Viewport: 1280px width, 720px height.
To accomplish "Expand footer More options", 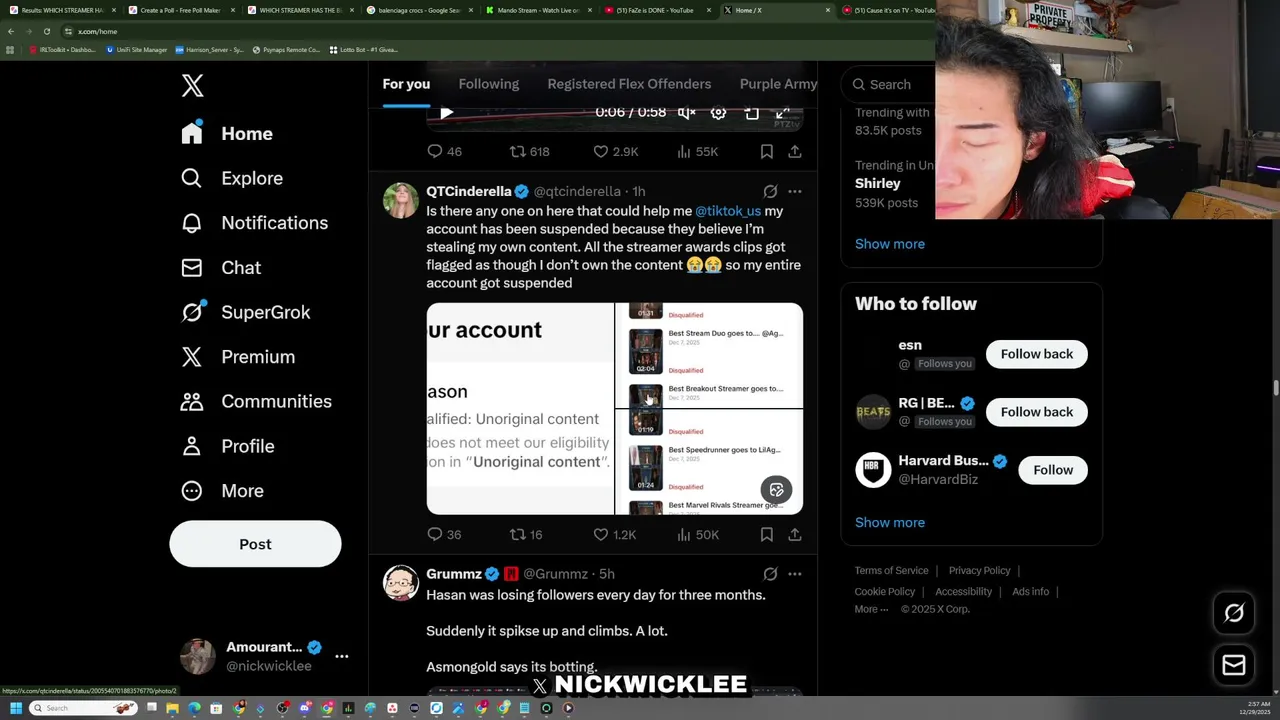I will [x=871, y=609].
